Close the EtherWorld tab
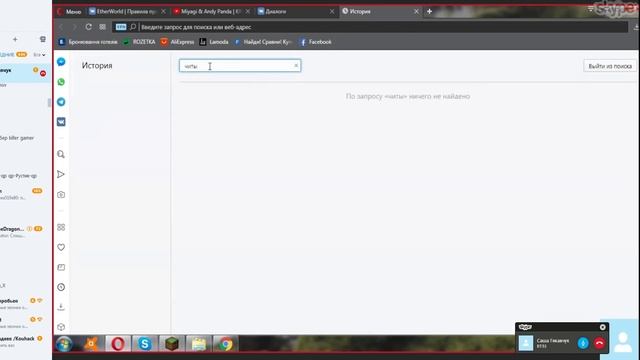The image size is (640, 360). pyautogui.click(x=163, y=11)
